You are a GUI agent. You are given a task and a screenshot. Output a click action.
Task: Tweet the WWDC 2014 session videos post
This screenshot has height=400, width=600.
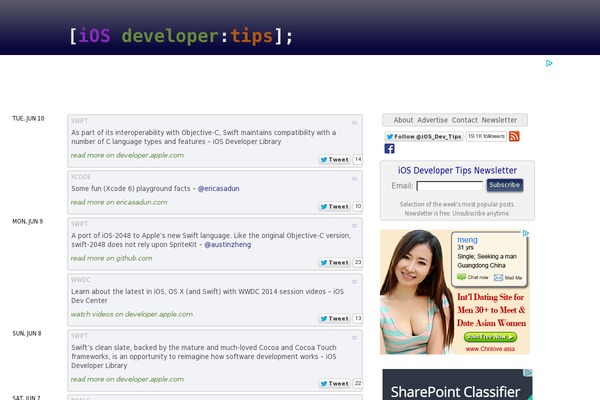tap(334, 318)
